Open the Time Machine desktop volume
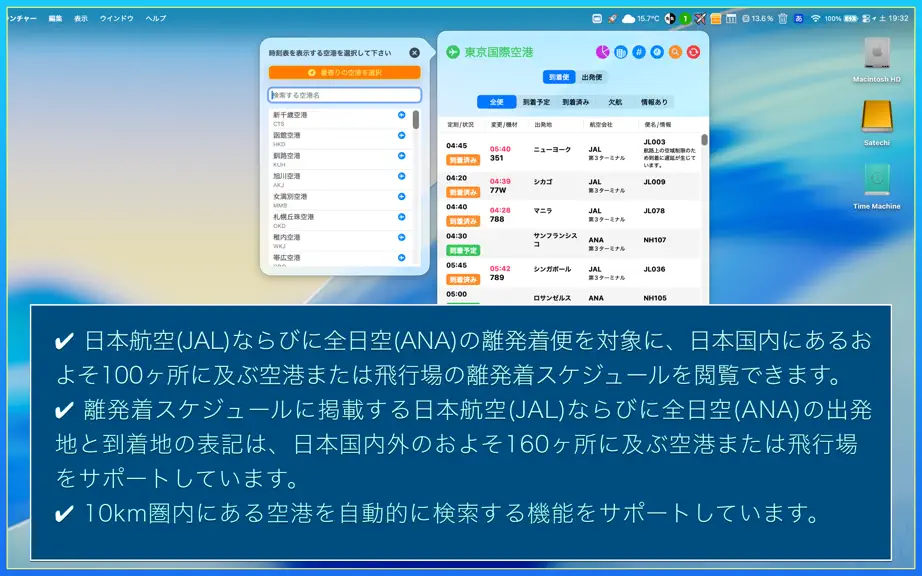The image size is (922, 576). [x=877, y=186]
